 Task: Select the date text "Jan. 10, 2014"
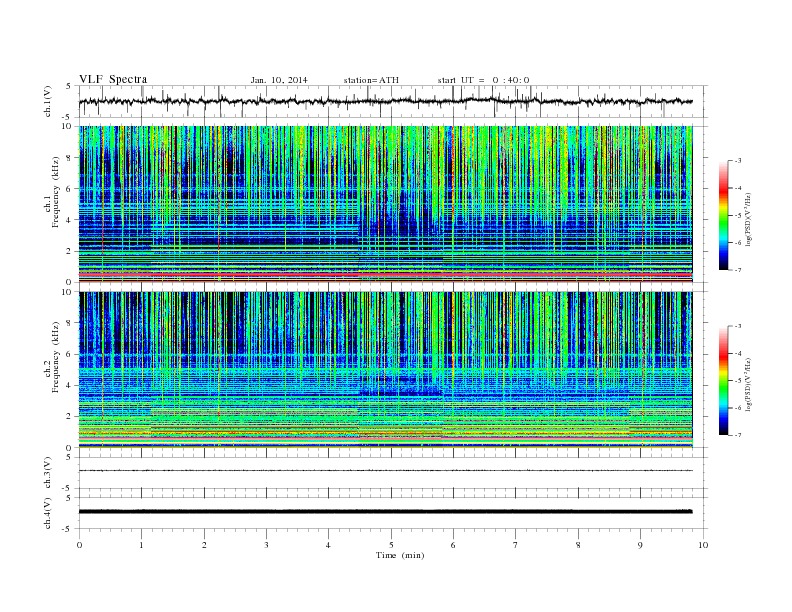pyautogui.click(x=279, y=80)
